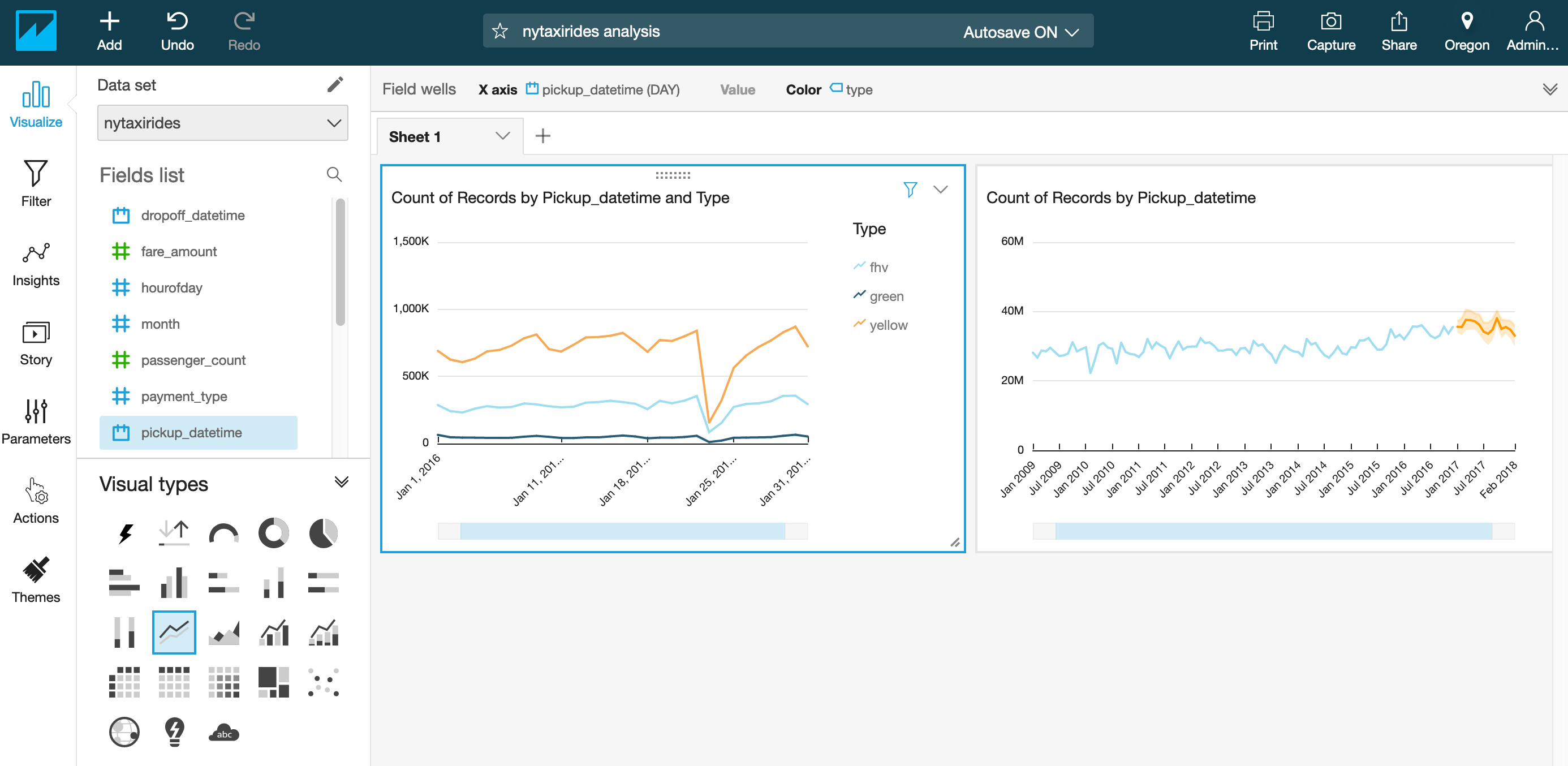Click the Redo button

pyautogui.click(x=244, y=32)
